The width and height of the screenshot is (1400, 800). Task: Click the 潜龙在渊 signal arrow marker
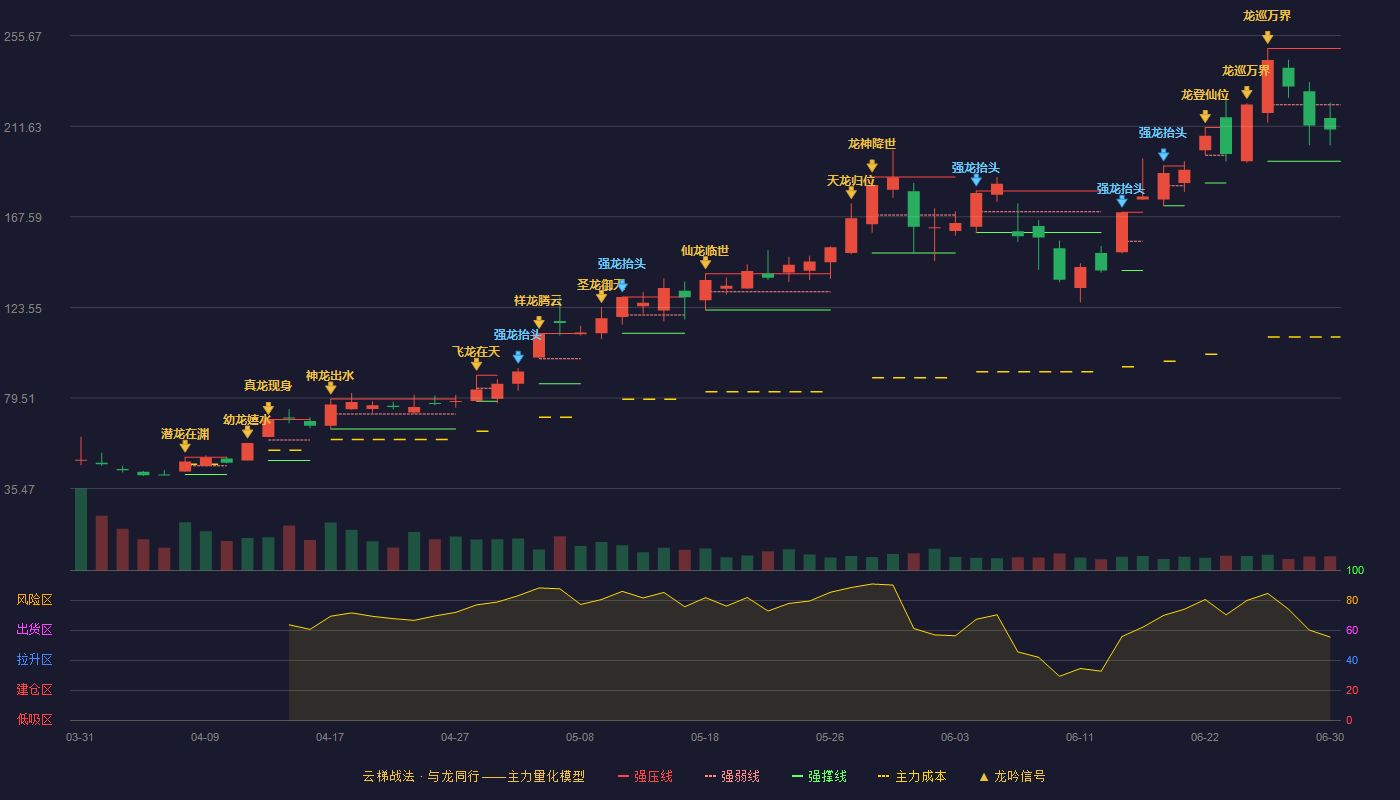185,447
